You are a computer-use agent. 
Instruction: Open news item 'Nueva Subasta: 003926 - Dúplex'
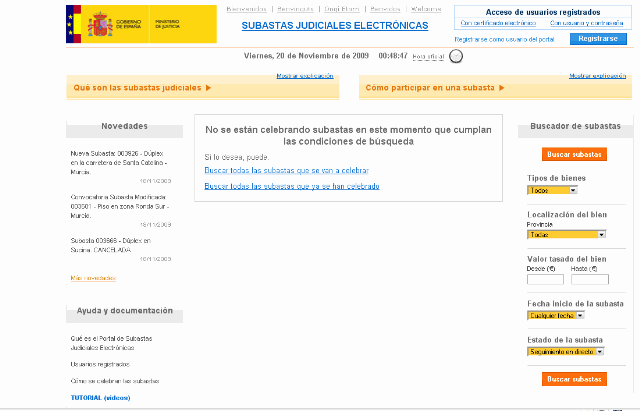(x=119, y=162)
